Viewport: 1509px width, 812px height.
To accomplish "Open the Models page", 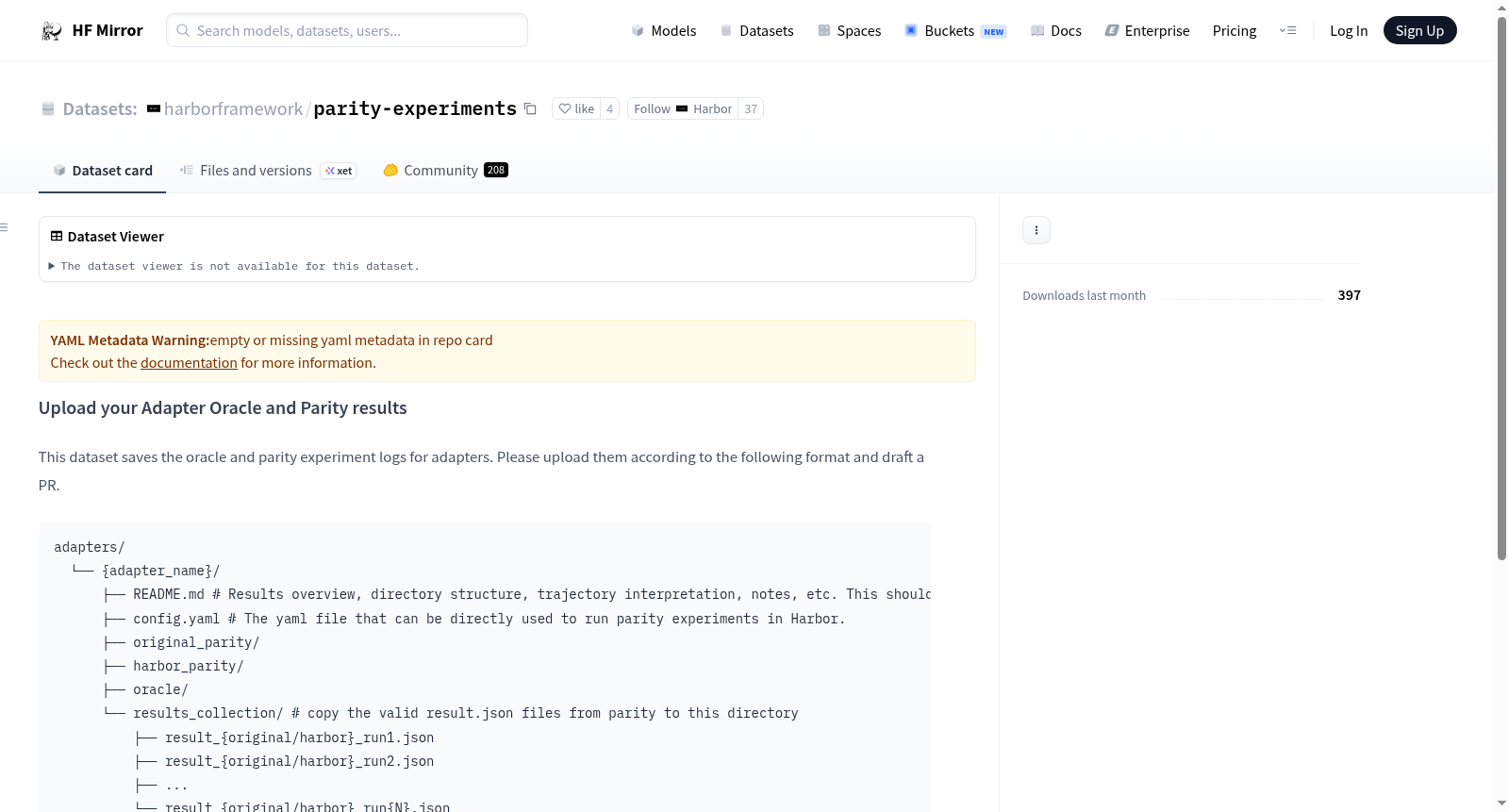I will [x=664, y=31].
